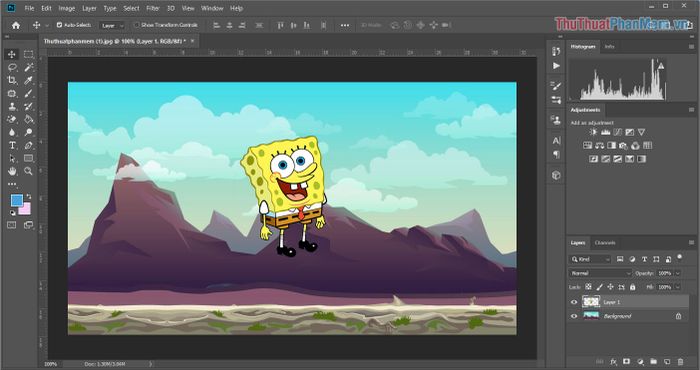
Task: Toggle lock position in Layers panel
Action: [610, 287]
